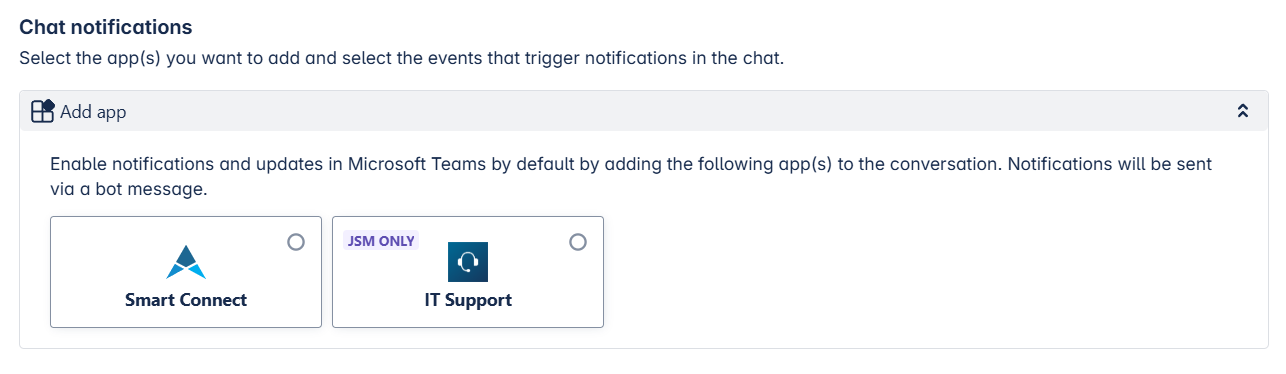Select the IT Support radio button

pos(578,242)
